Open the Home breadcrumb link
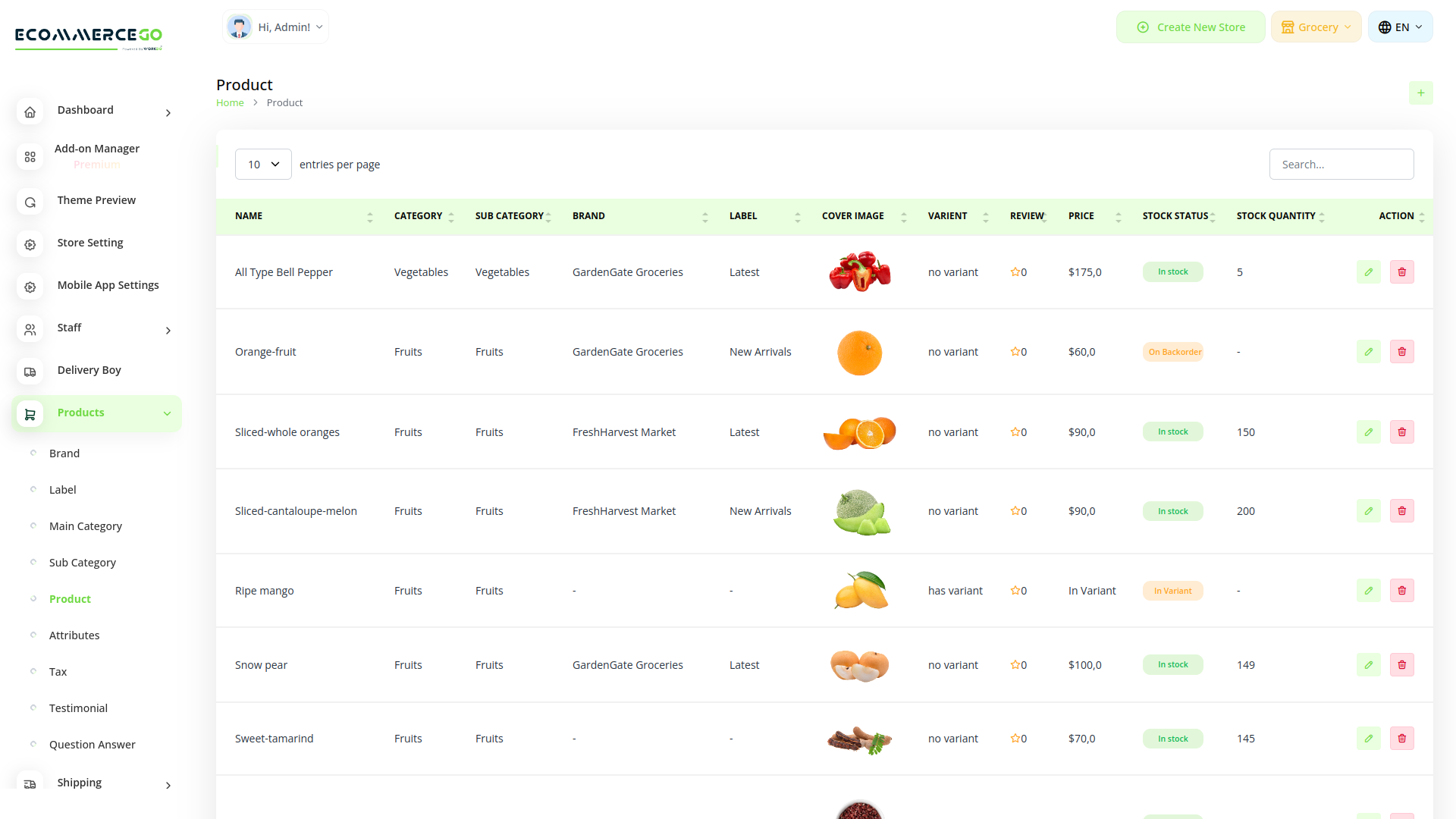 coord(230,102)
